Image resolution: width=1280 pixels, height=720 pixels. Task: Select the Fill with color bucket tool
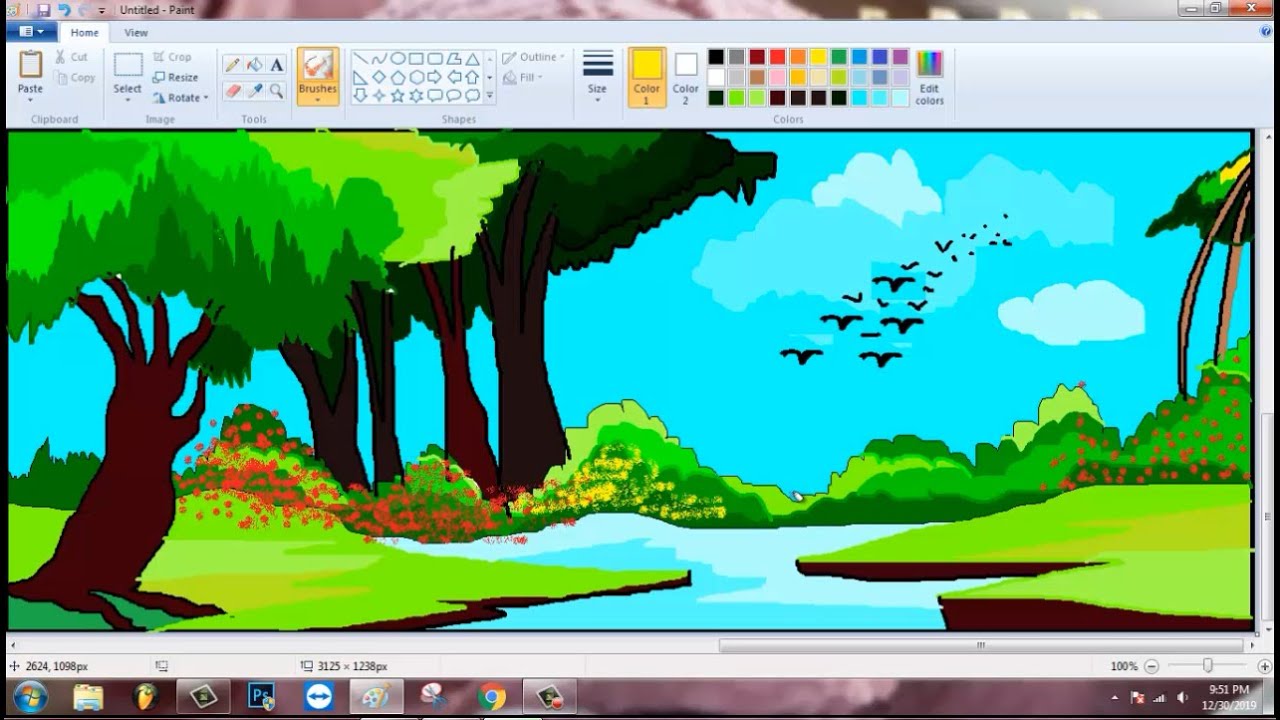click(254, 64)
